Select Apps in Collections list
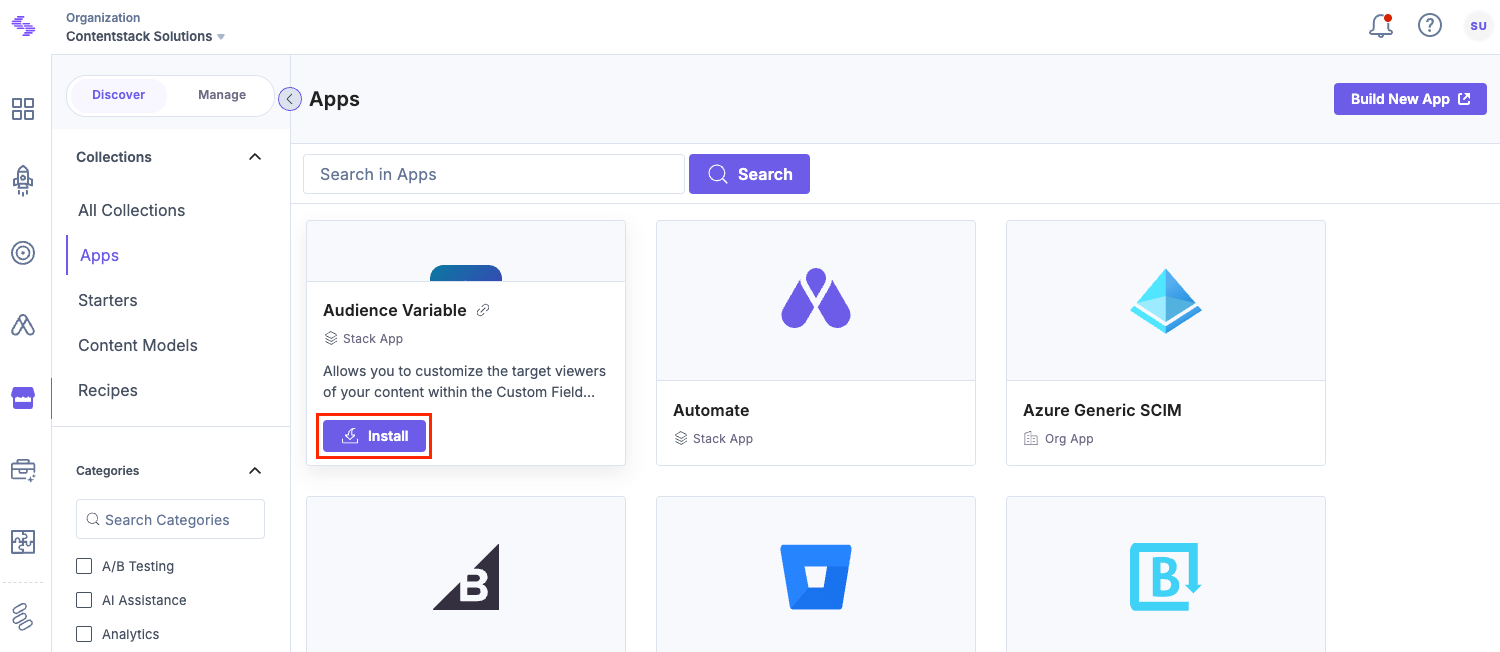1500x652 pixels. coord(100,255)
